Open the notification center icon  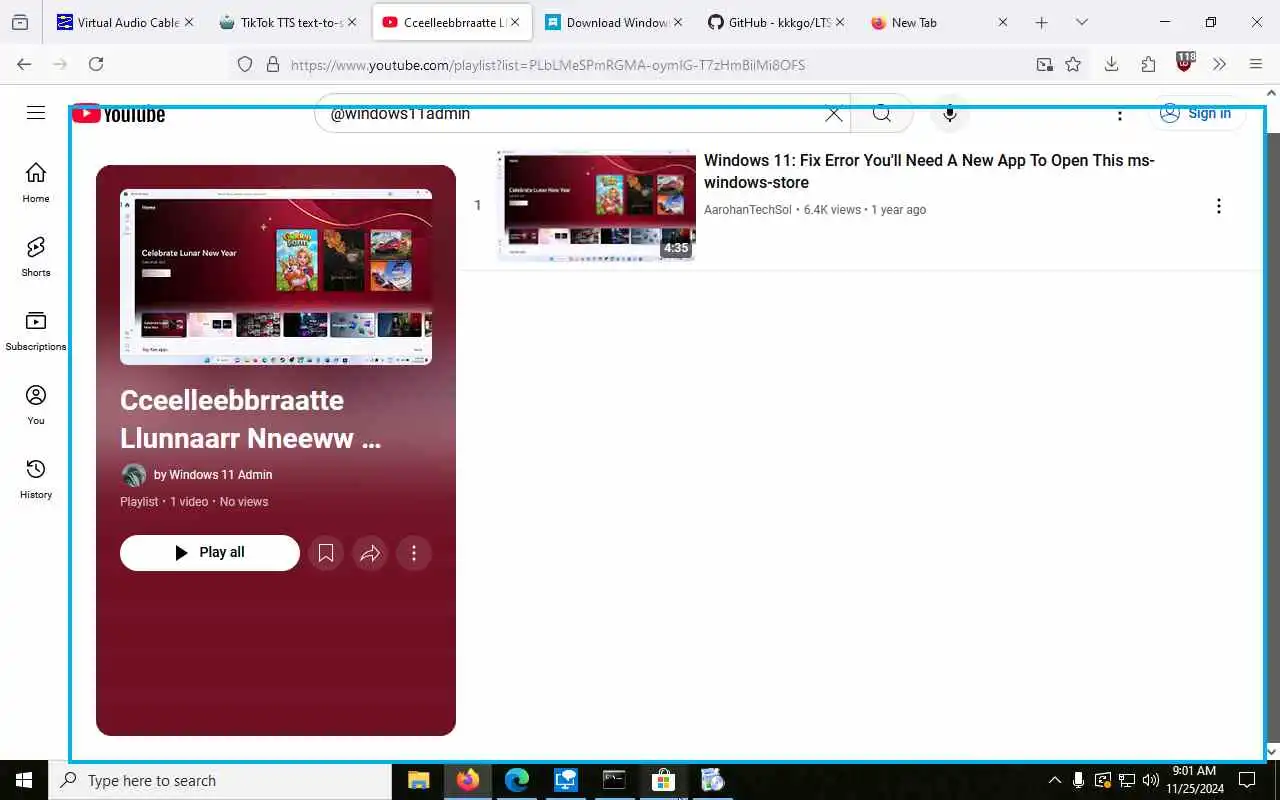(1247, 780)
